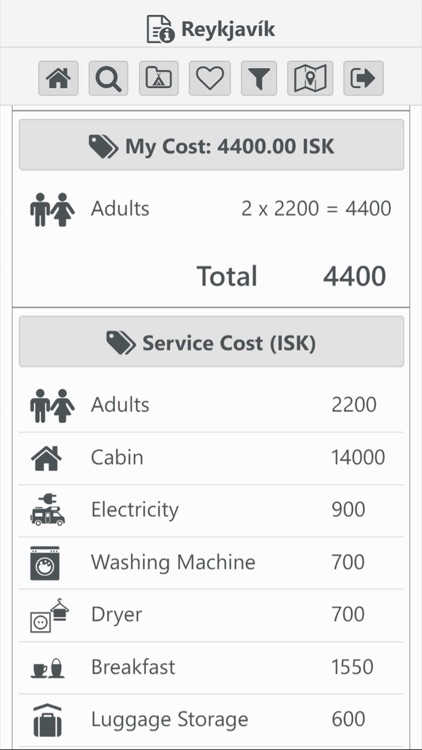
Task: Collapse the Service Cost (ISK) header
Action: [211, 342]
